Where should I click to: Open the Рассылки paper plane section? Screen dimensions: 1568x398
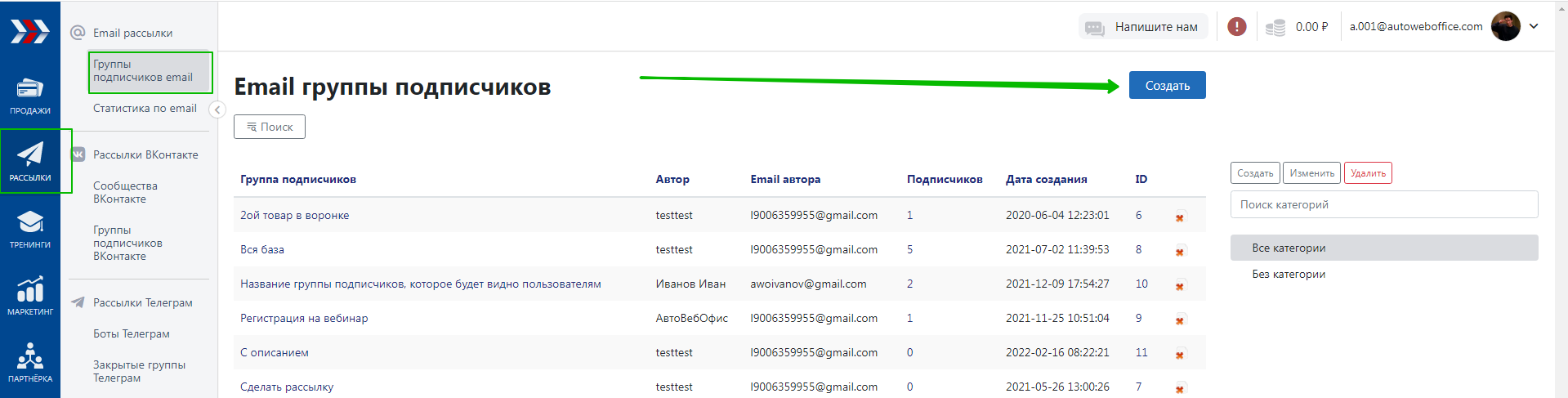pyautogui.click(x=30, y=161)
